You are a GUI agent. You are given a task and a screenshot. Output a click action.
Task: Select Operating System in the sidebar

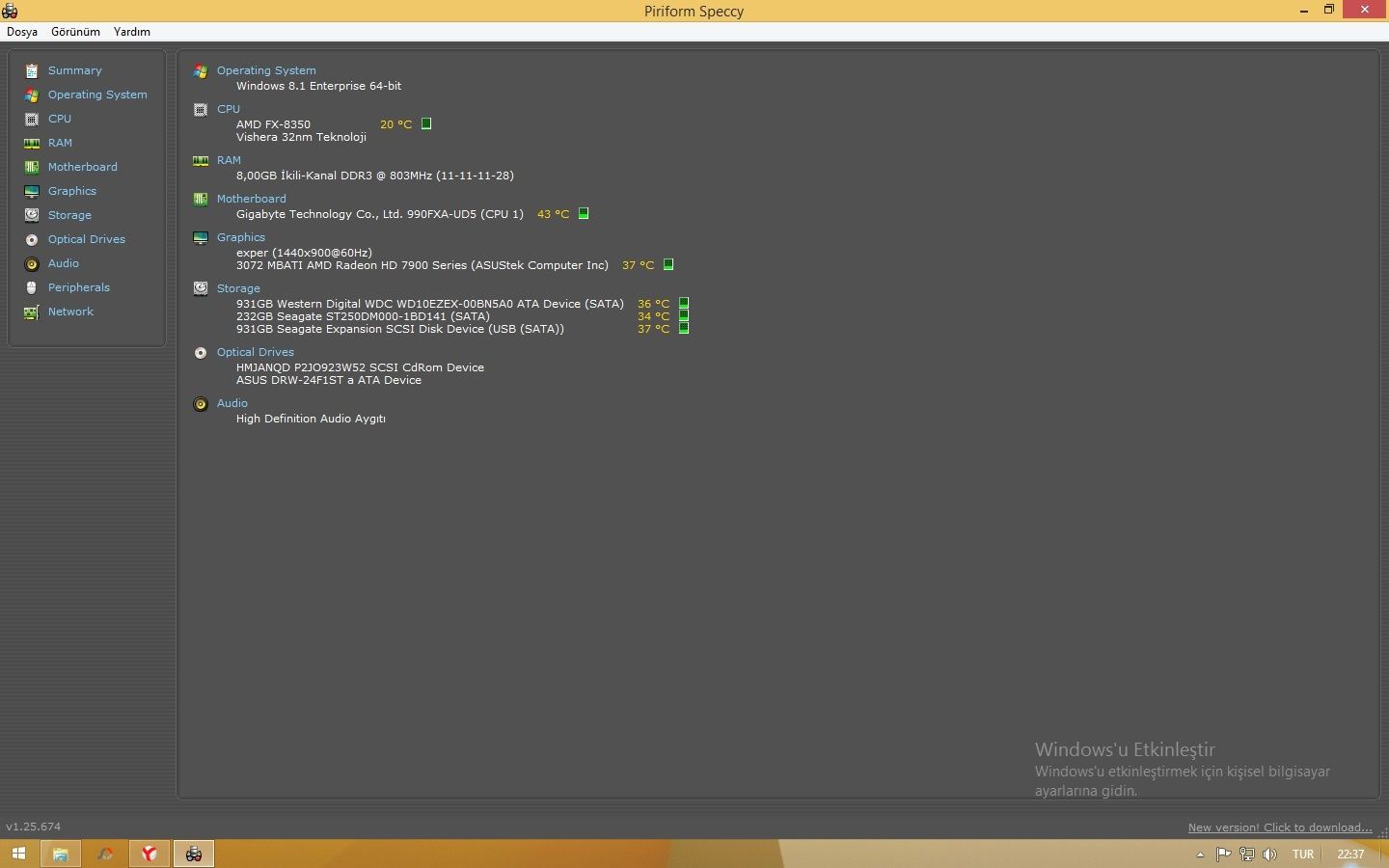point(97,95)
